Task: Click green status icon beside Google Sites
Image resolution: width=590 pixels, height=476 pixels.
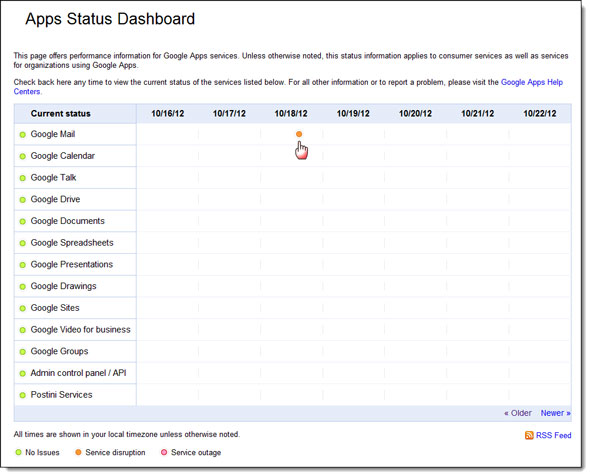Action: click(x=23, y=308)
